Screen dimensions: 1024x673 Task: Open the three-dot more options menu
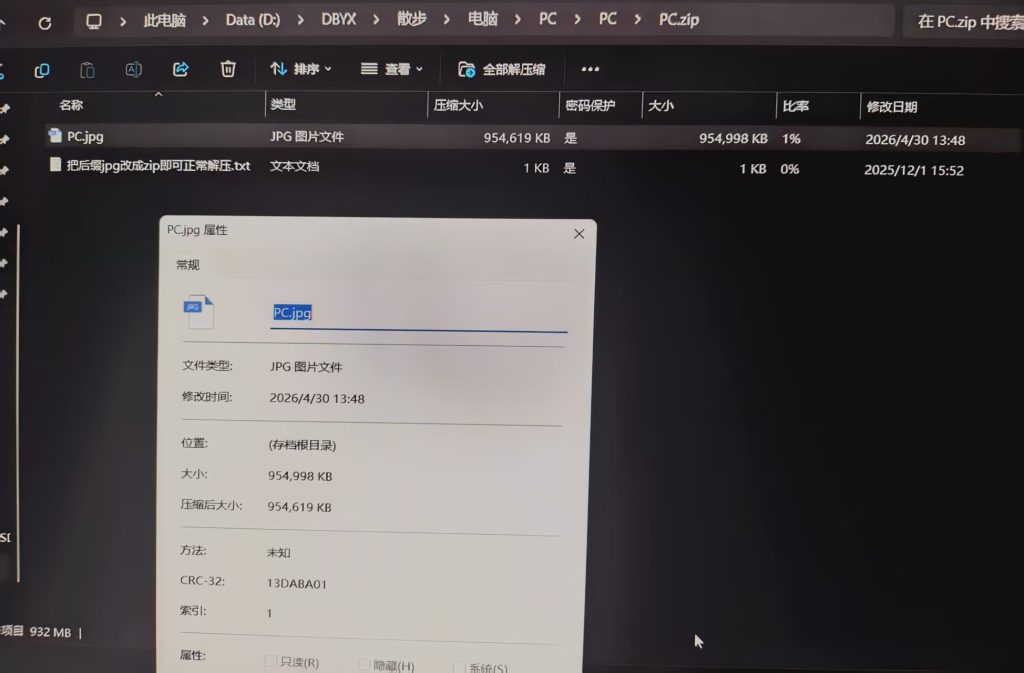590,69
